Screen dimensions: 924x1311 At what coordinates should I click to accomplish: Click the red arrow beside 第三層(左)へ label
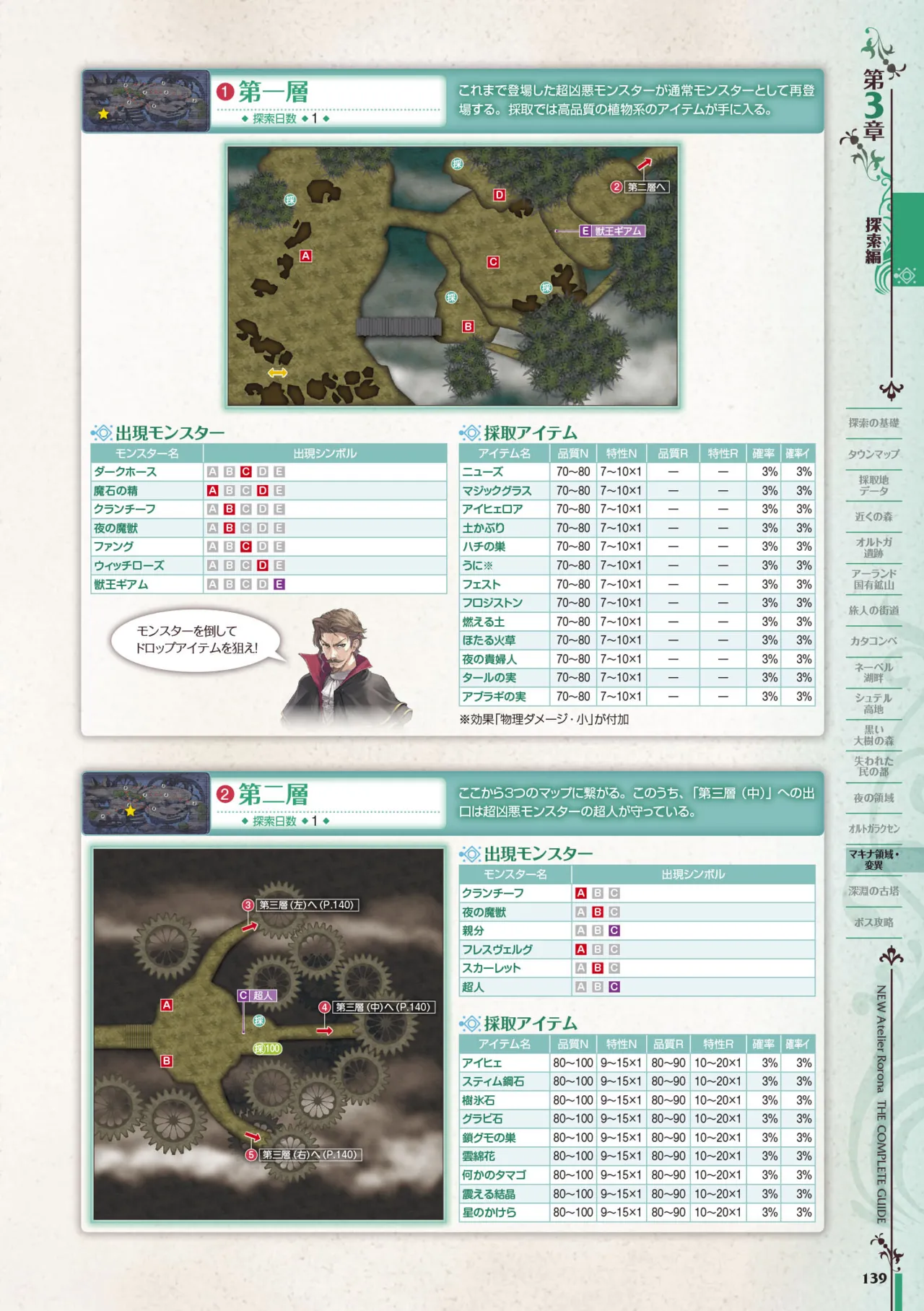click(250, 926)
